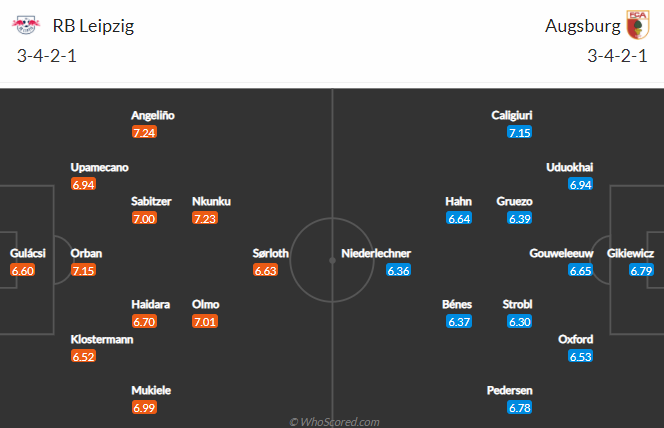
Task: Click Niederlechner's 6.36 rating badge
Action: coord(398,271)
